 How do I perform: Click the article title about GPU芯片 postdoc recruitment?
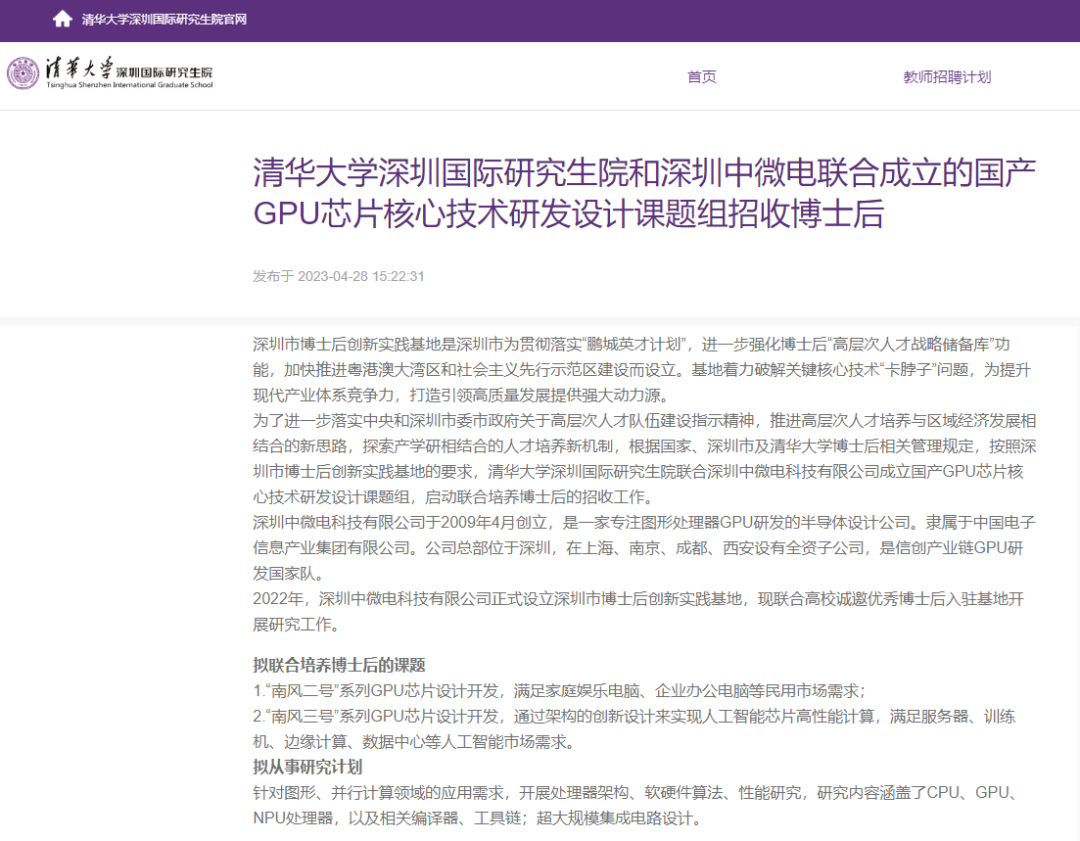click(644, 193)
